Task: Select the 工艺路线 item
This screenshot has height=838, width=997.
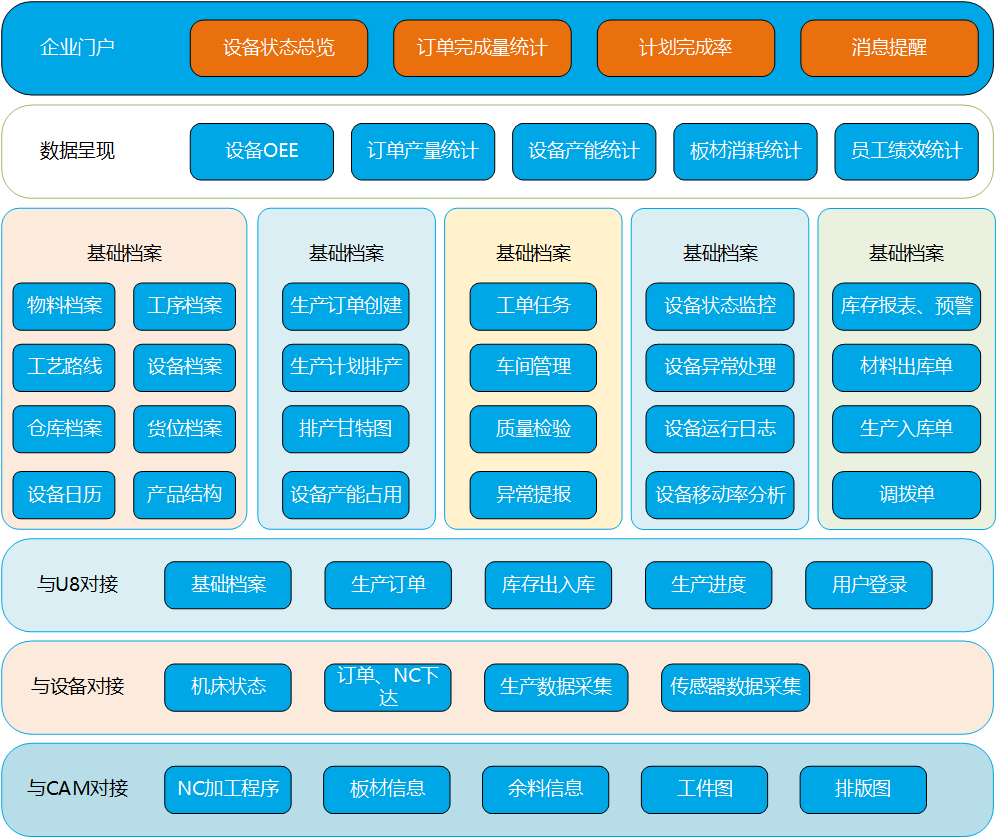Action: (x=64, y=367)
